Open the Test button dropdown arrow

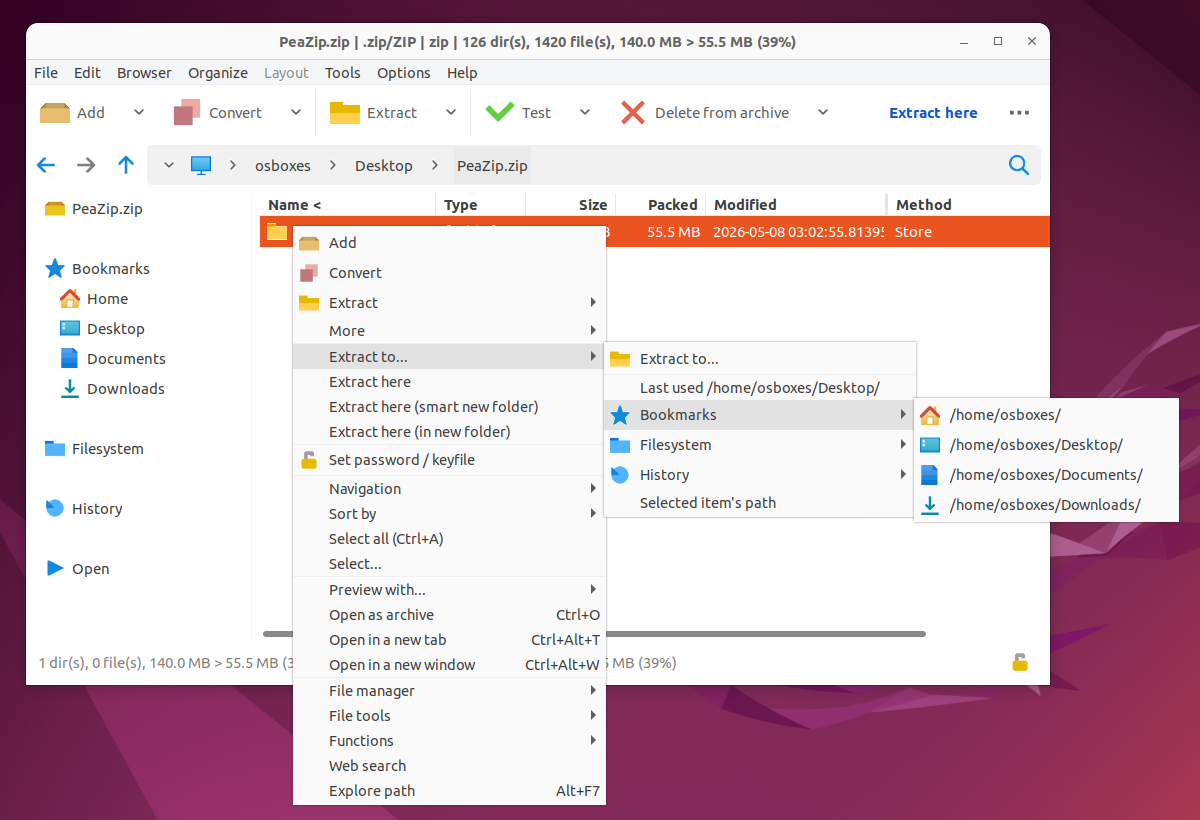click(x=585, y=113)
